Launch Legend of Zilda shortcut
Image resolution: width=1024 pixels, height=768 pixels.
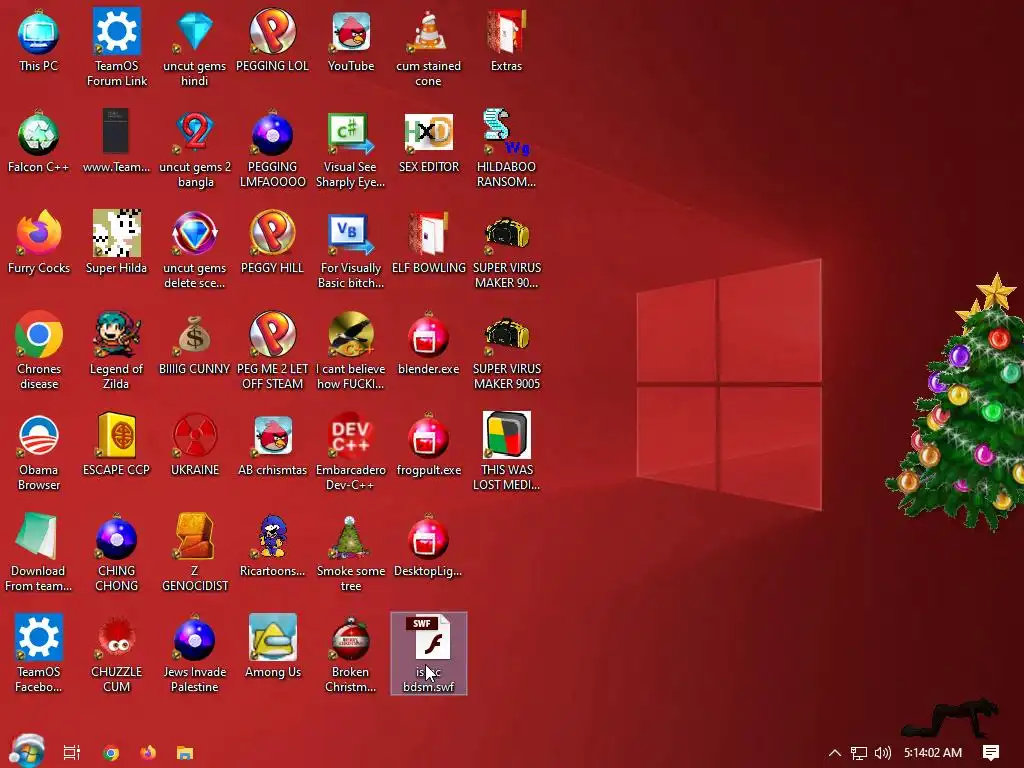pos(116,351)
